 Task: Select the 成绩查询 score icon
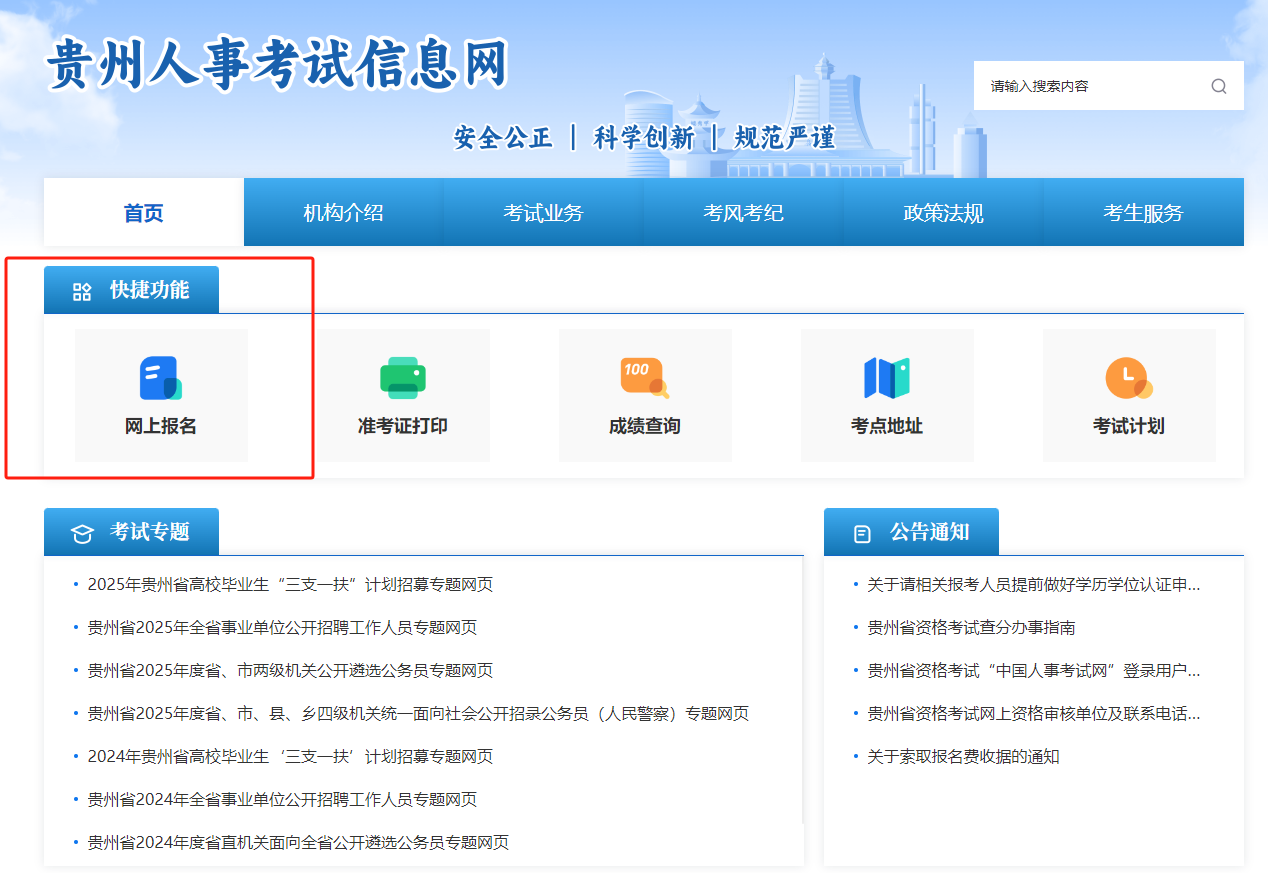click(x=644, y=378)
